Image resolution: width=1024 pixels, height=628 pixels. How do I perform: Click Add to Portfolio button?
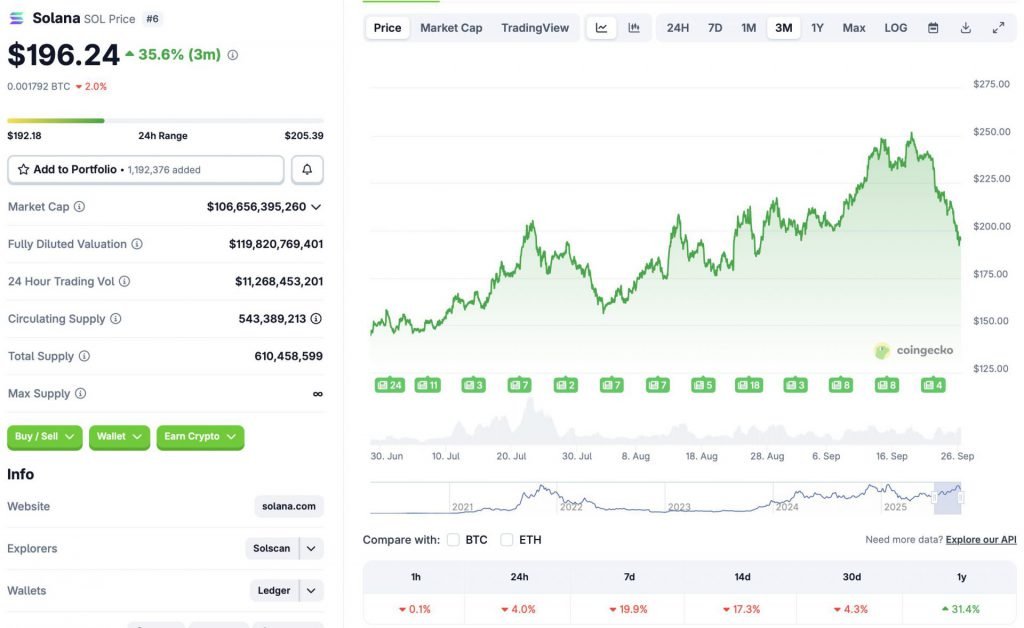[145, 170]
